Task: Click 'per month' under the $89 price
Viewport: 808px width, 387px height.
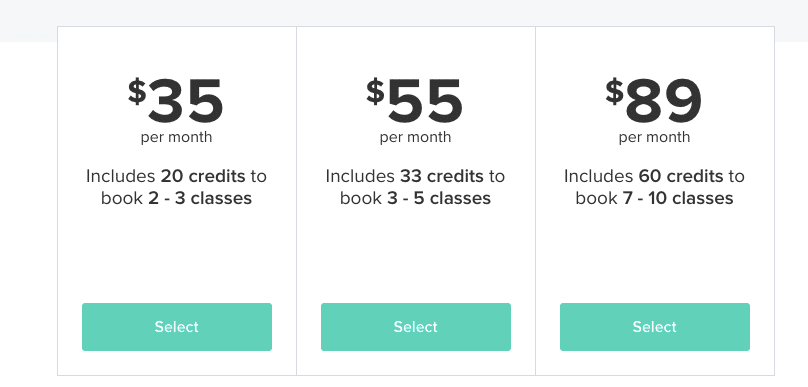Action: [x=654, y=138]
